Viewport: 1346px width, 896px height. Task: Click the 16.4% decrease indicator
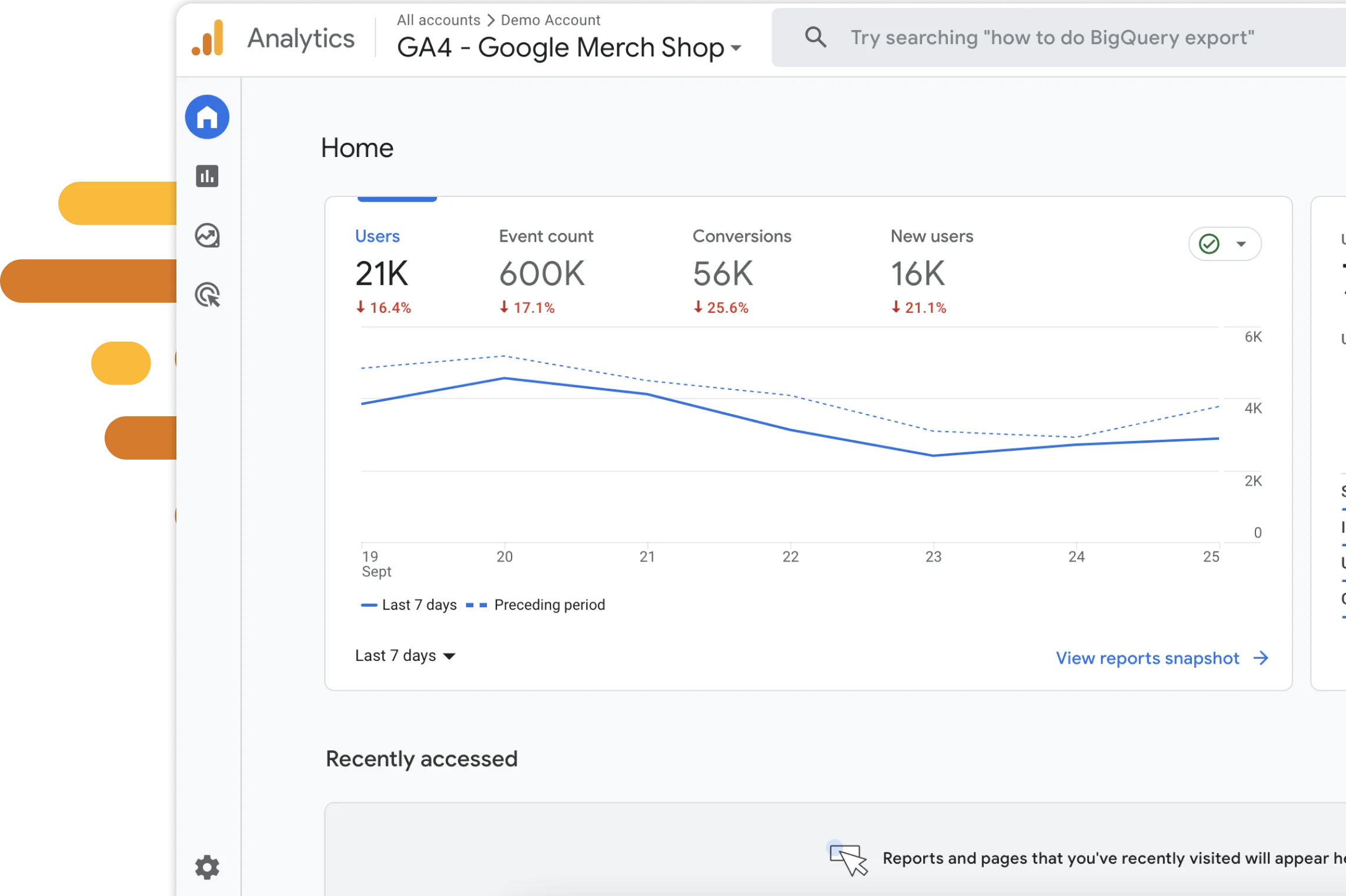(x=383, y=307)
